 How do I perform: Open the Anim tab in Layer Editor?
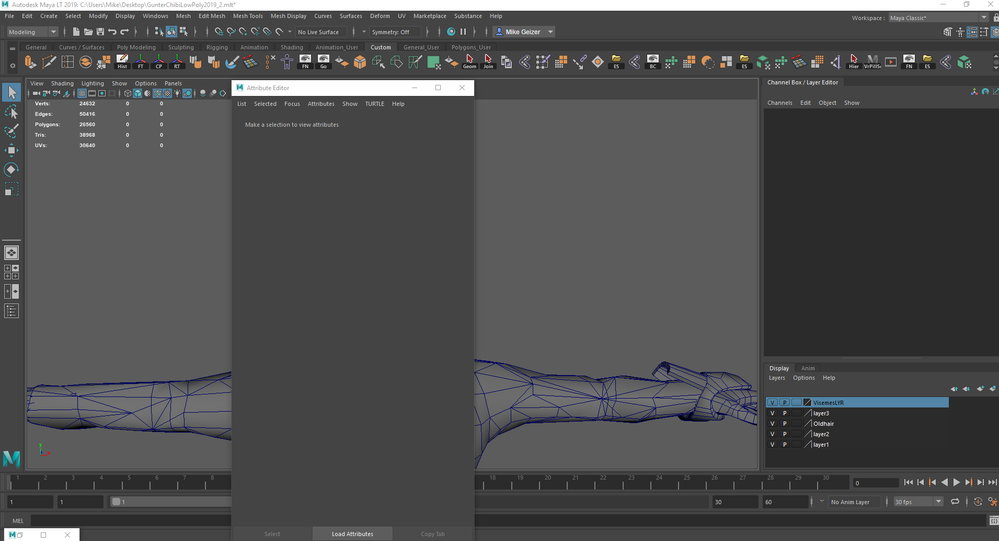tap(808, 368)
